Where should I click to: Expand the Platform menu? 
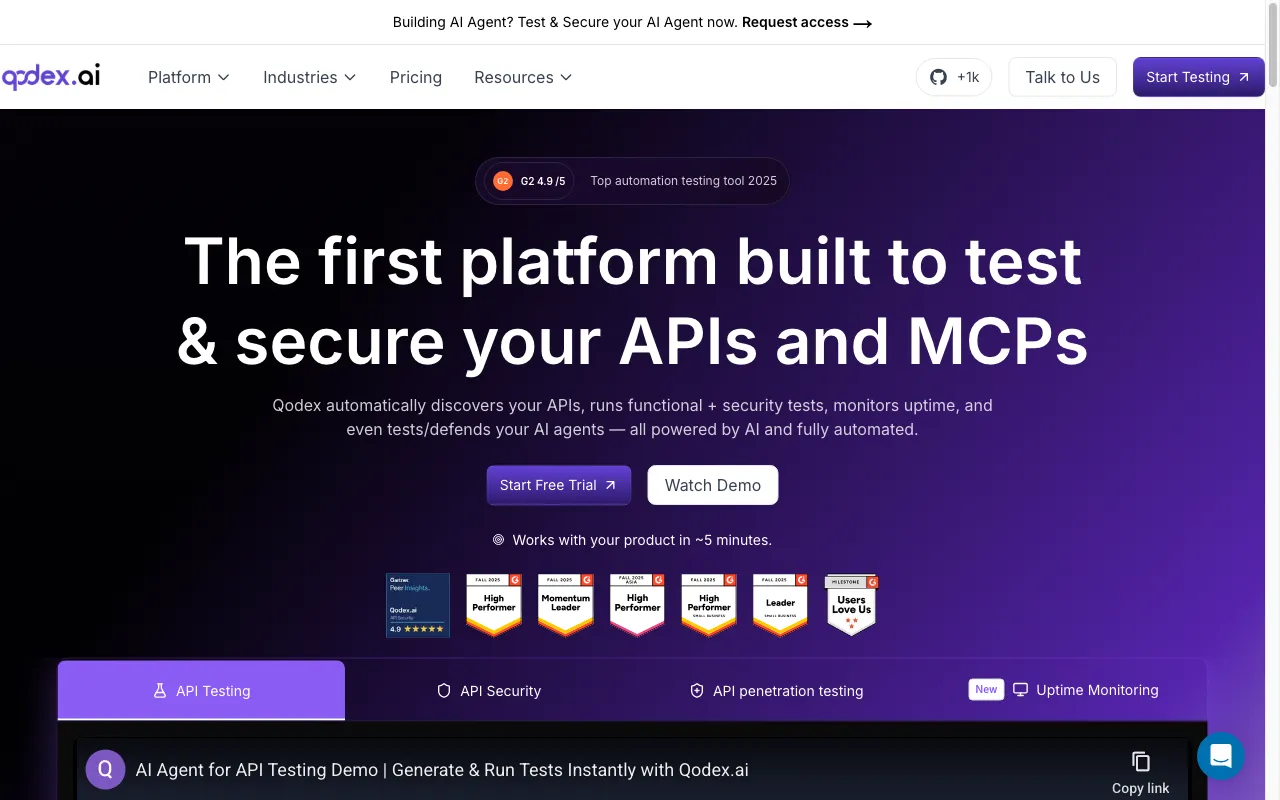point(189,77)
